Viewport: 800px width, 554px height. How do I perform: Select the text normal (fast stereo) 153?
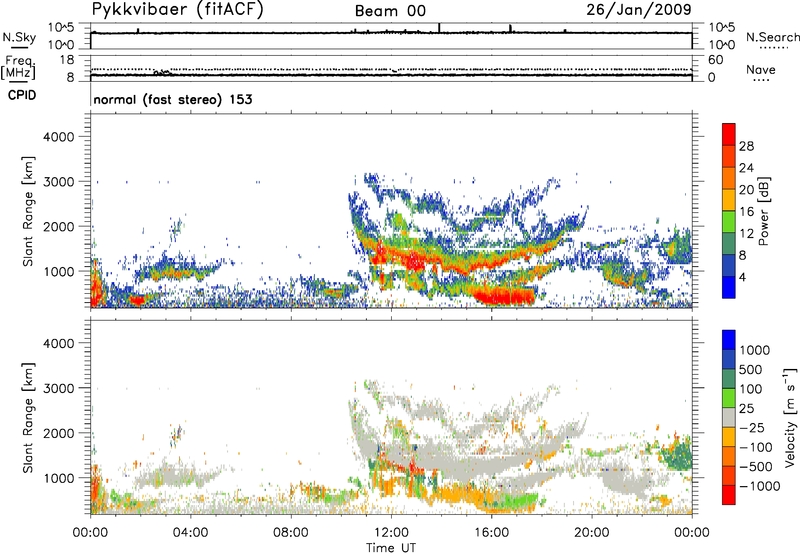(173, 99)
